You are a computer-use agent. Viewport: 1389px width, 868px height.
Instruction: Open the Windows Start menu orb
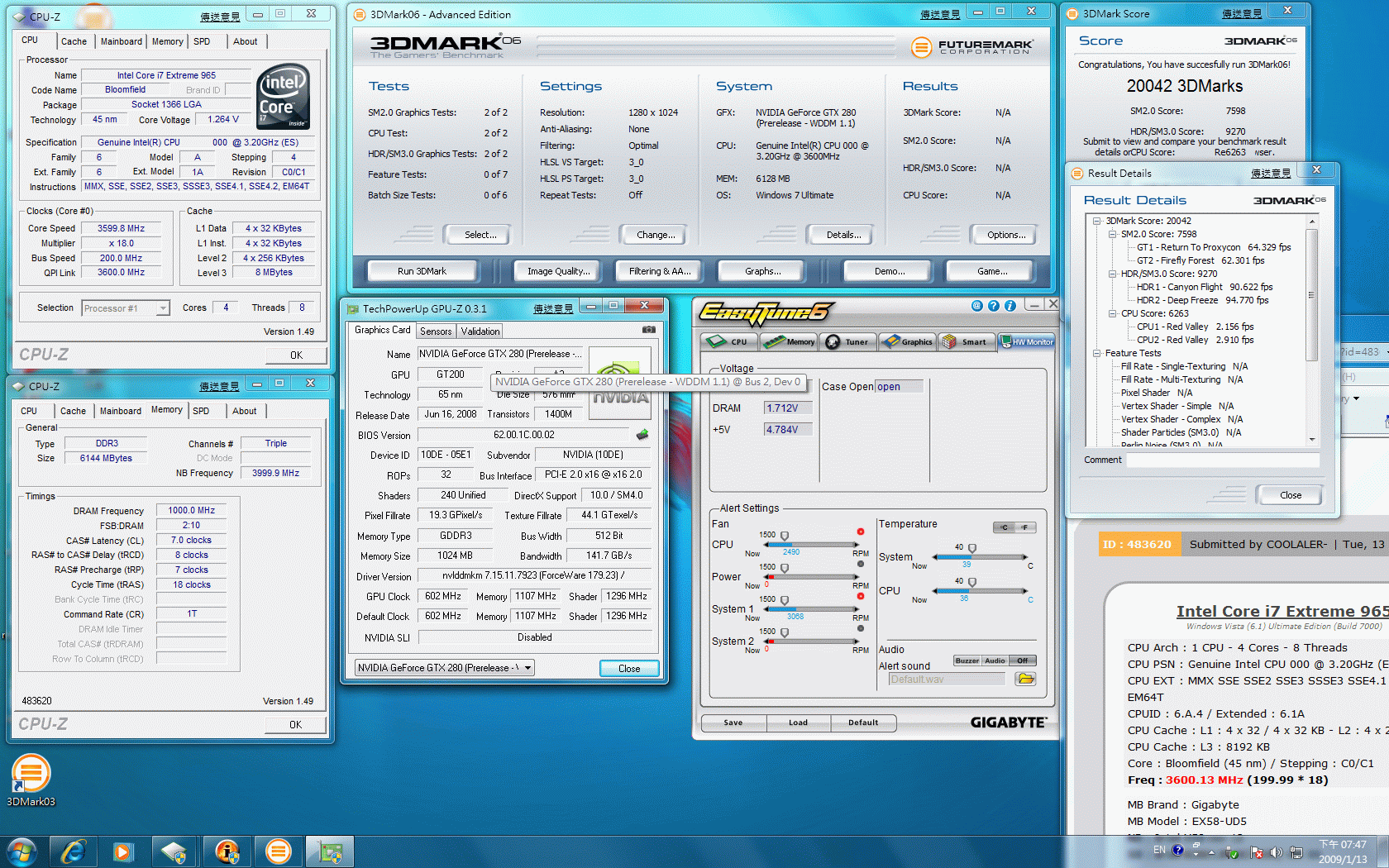point(21,851)
